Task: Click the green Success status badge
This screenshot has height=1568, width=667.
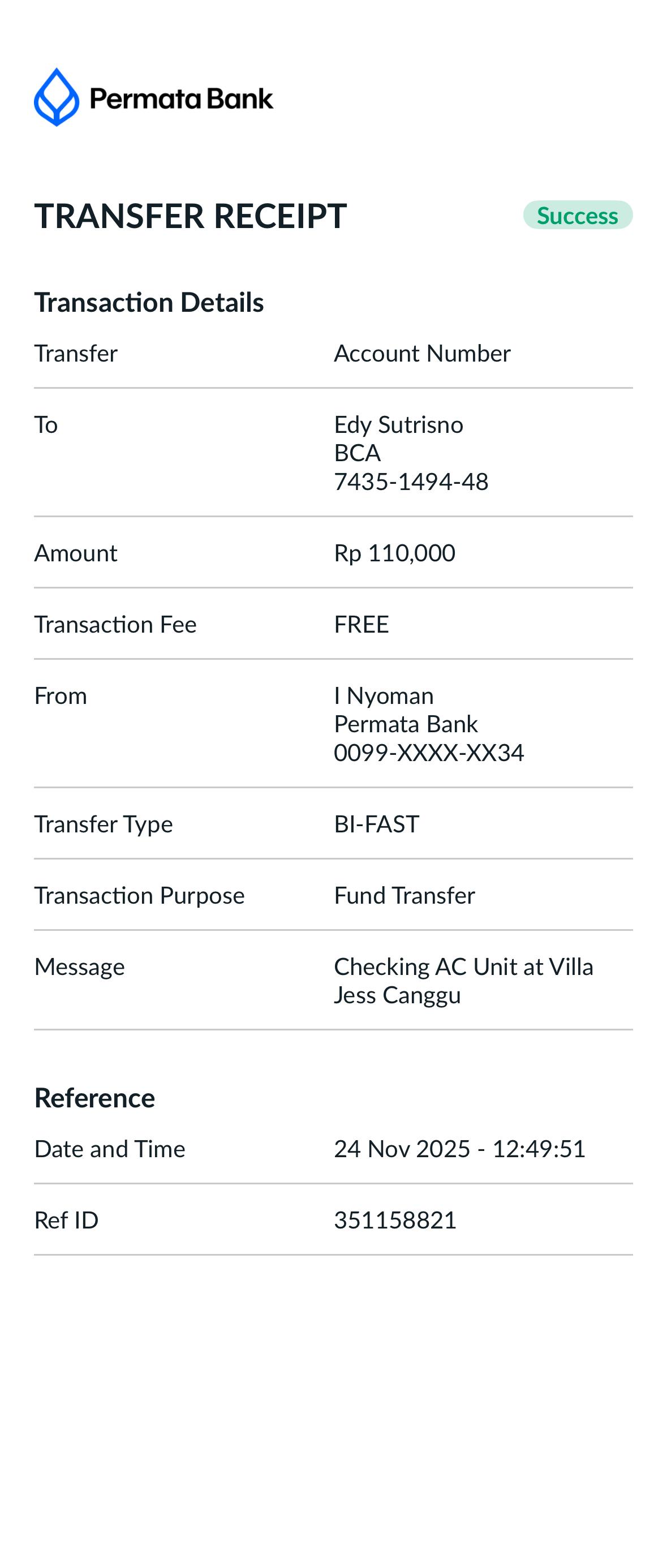Action: (577, 216)
